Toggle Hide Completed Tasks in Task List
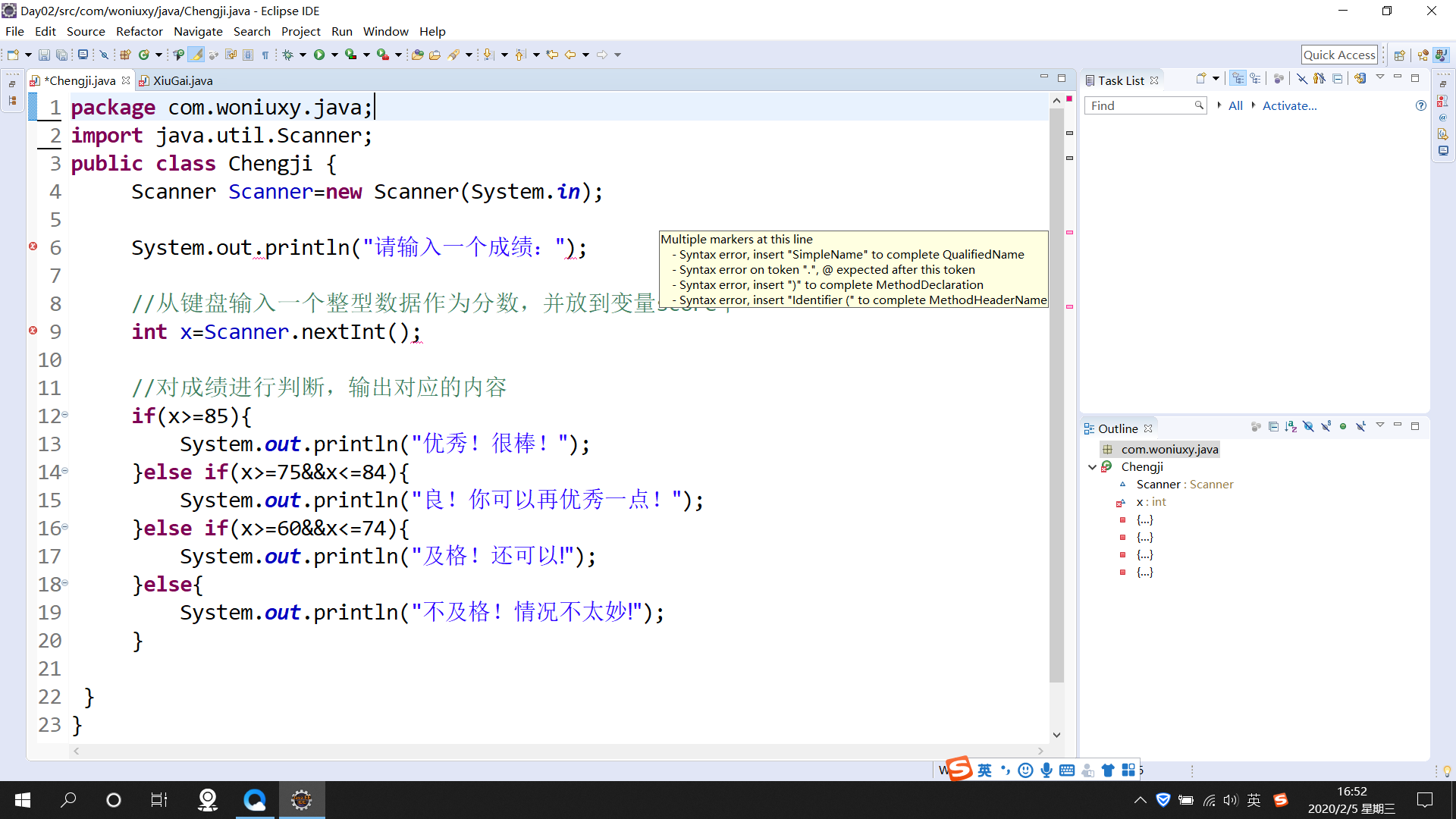The image size is (1456, 819). 1302,78
